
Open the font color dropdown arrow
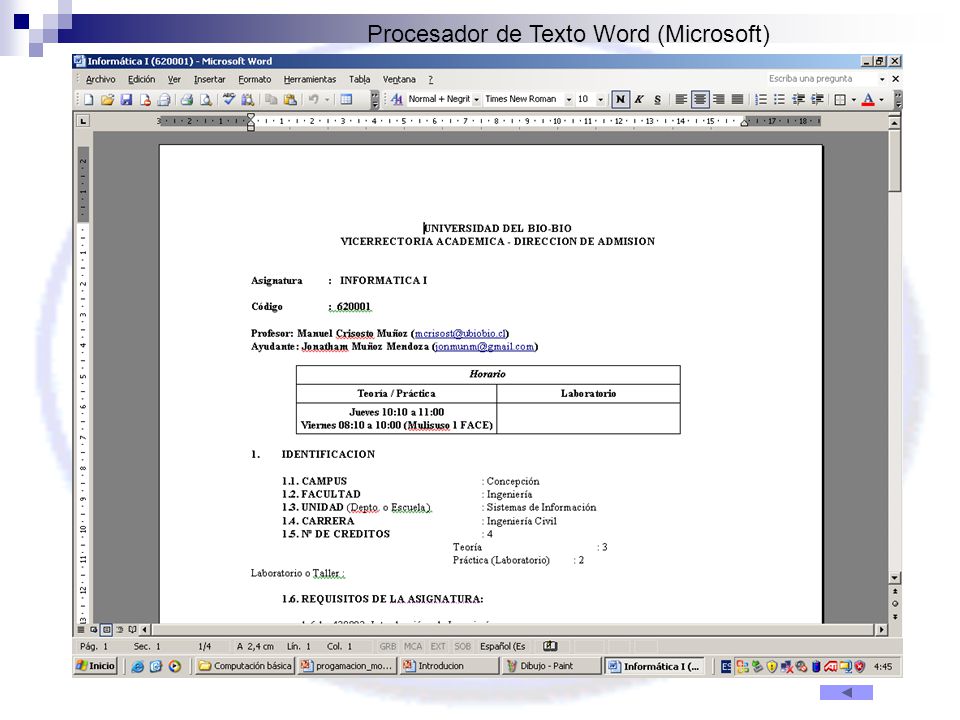(881, 99)
